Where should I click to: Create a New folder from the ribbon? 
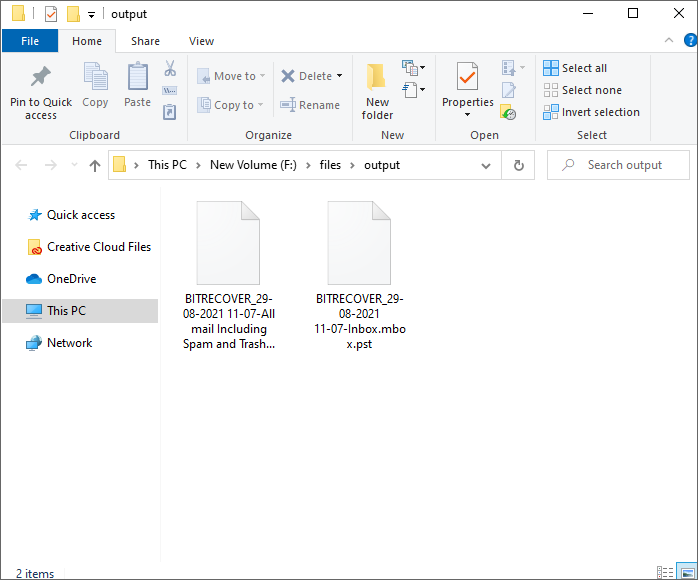coord(377,90)
